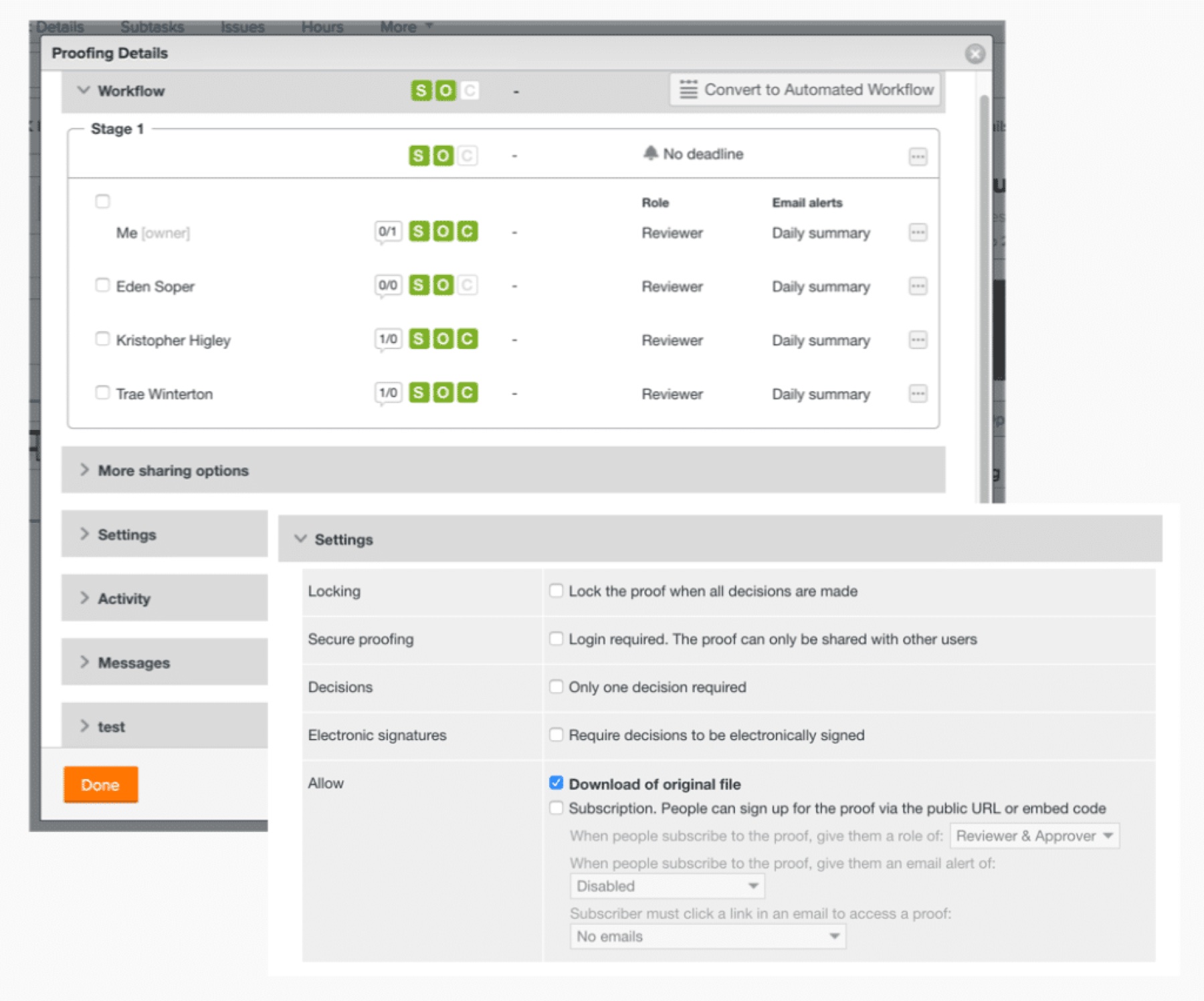This screenshot has width=1204, height=1001.
Task: Open more options for Kristopher Higley row
Action: click(x=918, y=340)
